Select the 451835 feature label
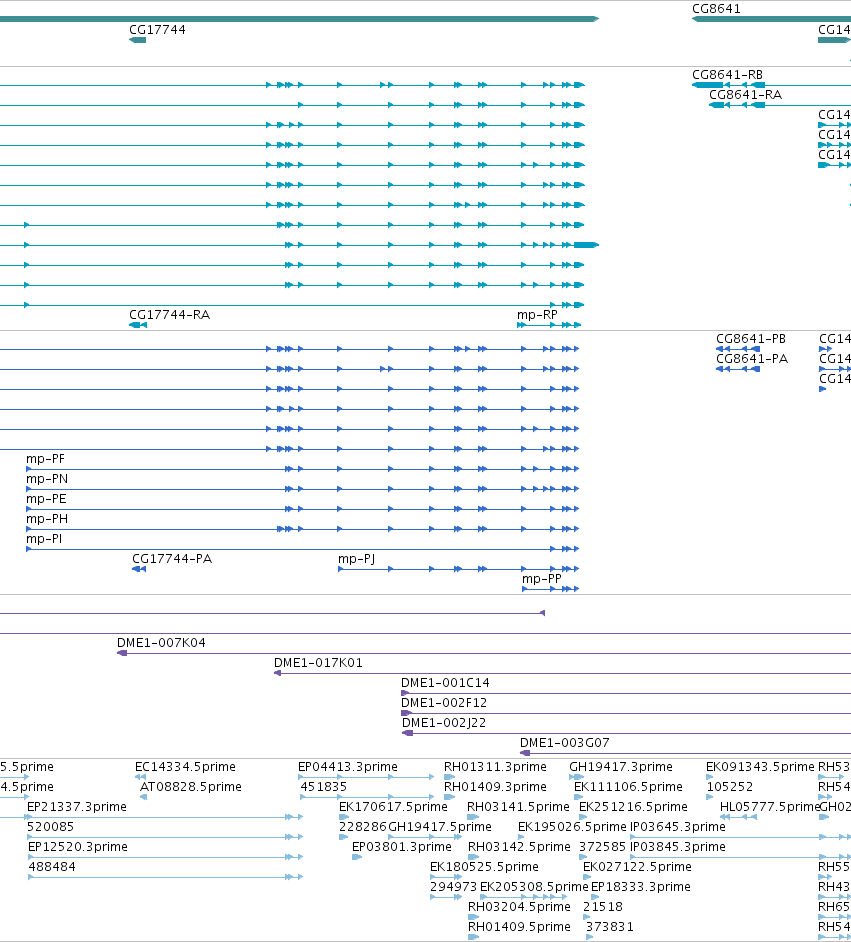 (324, 787)
